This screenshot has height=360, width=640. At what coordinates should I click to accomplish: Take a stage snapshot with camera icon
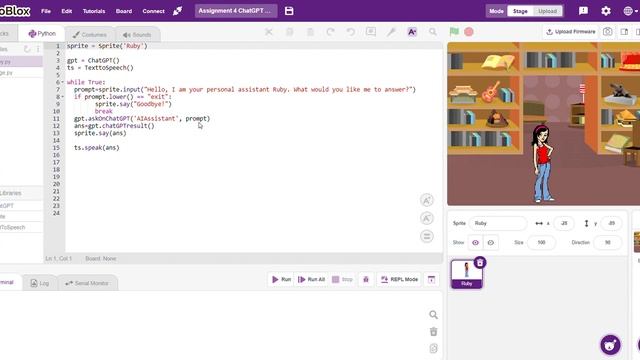coord(607,31)
